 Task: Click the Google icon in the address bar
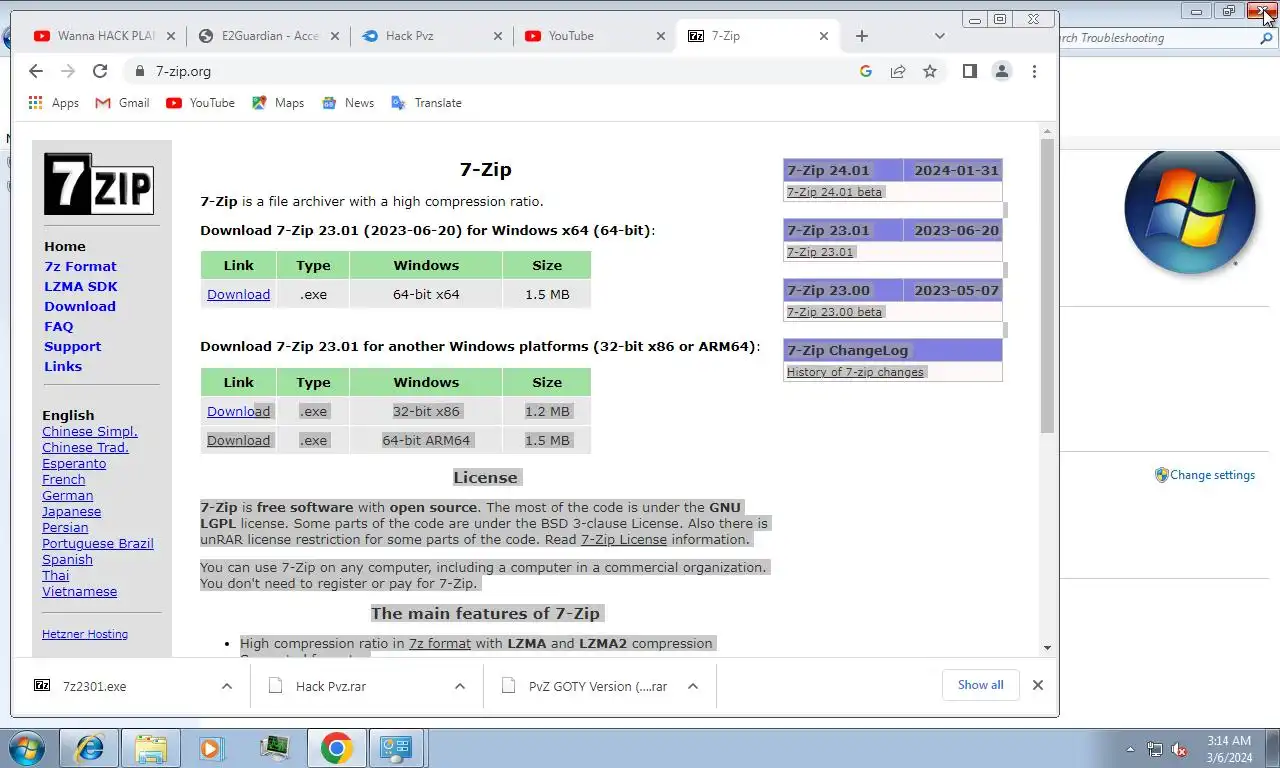pyautogui.click(x=866, y=71)
